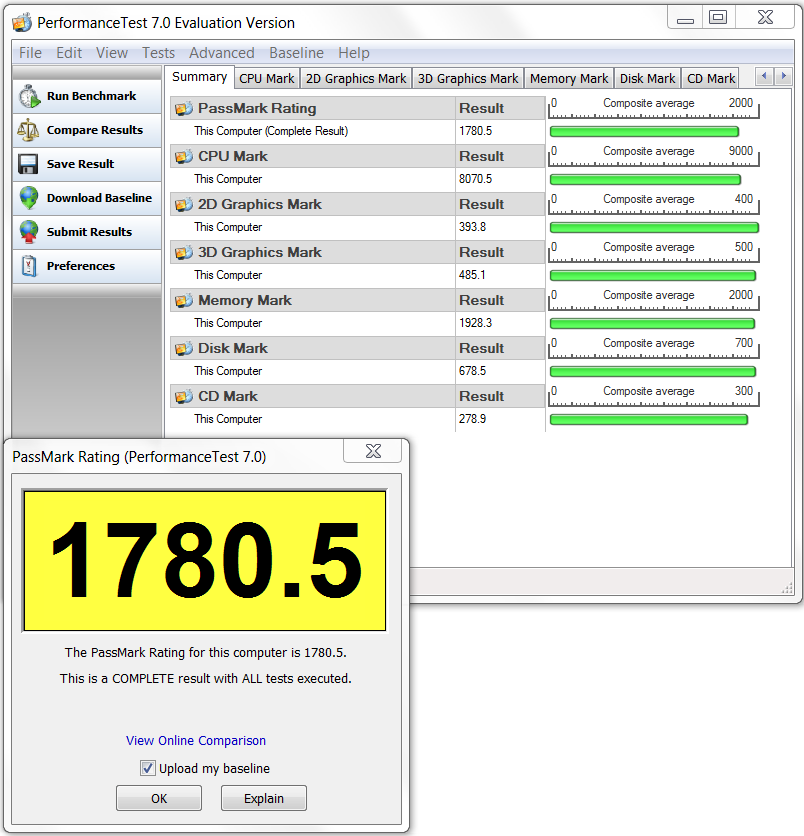Switch to the Summary tab
Image resolution: width=804 pixels, height=836 pixels.
199,77
